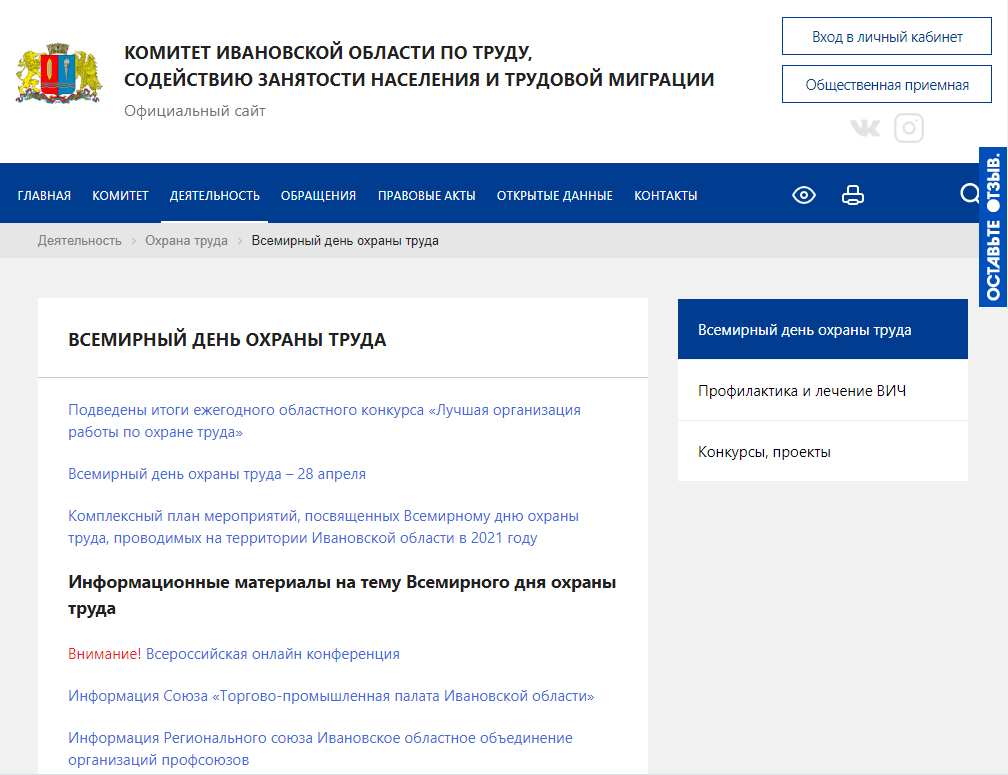Image resolution: width=1008 pixels, height=775 pixels.
Task: Open the Instagram icon link
Action: (908, 128)
